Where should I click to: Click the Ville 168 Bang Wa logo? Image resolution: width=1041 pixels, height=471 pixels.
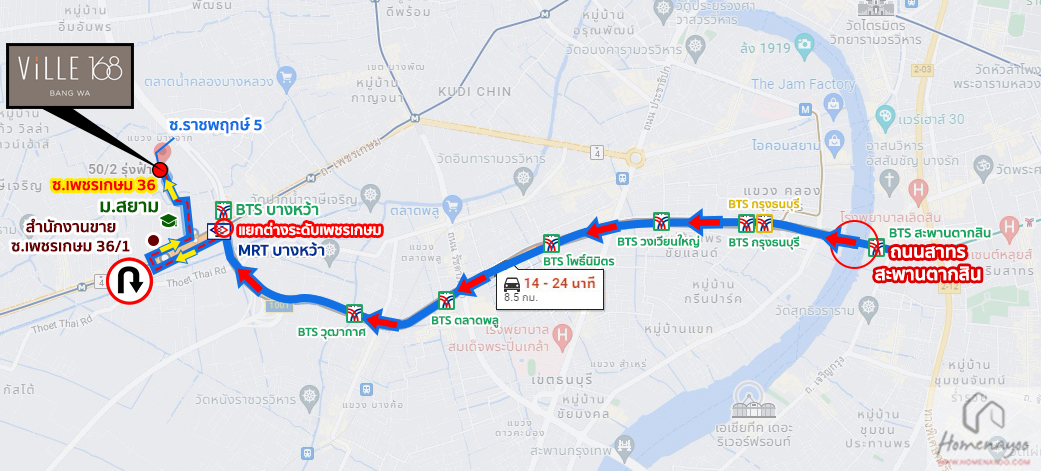(x=70, y=74)
